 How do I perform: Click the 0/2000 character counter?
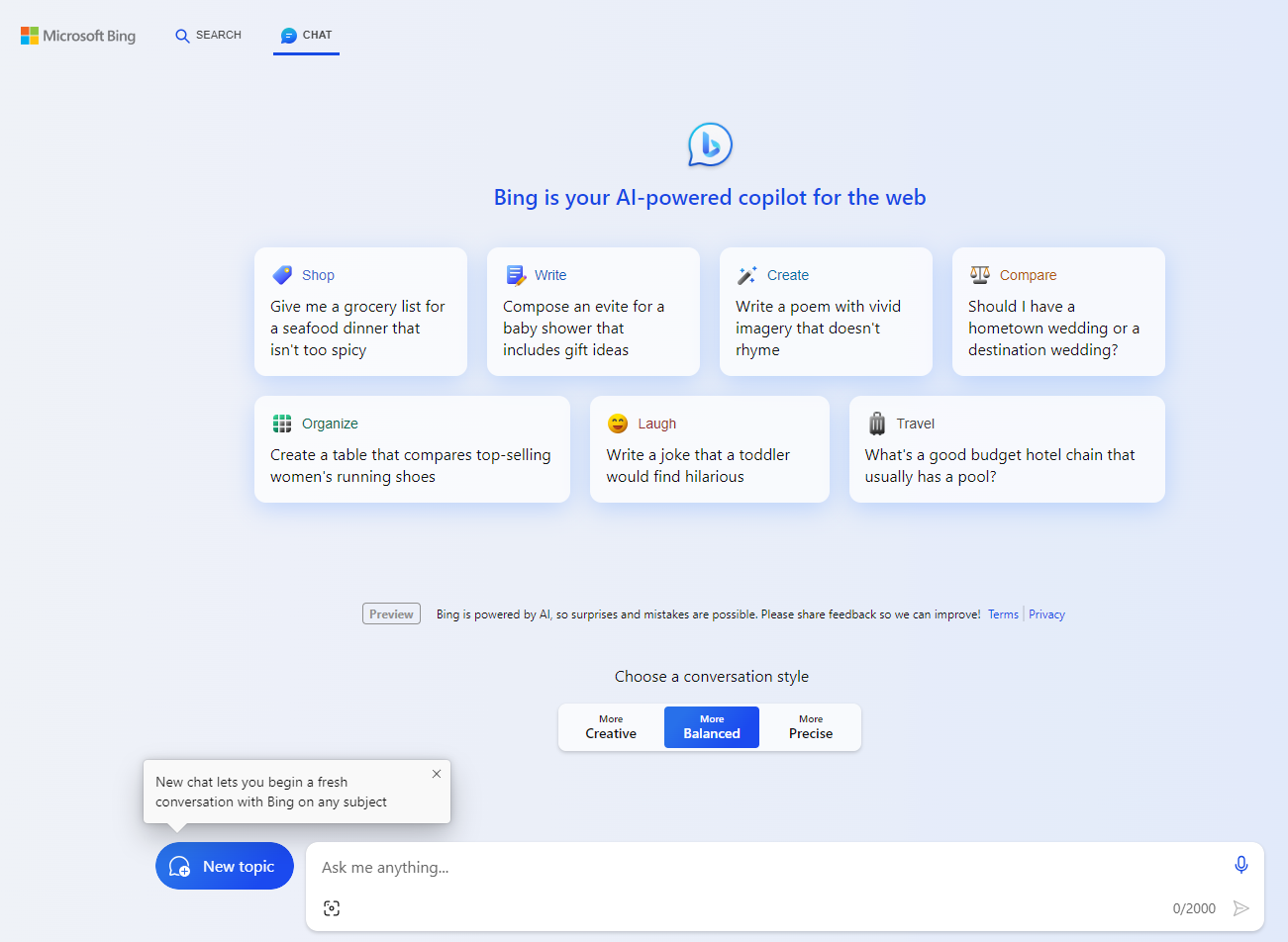(x=1194, y=908)
